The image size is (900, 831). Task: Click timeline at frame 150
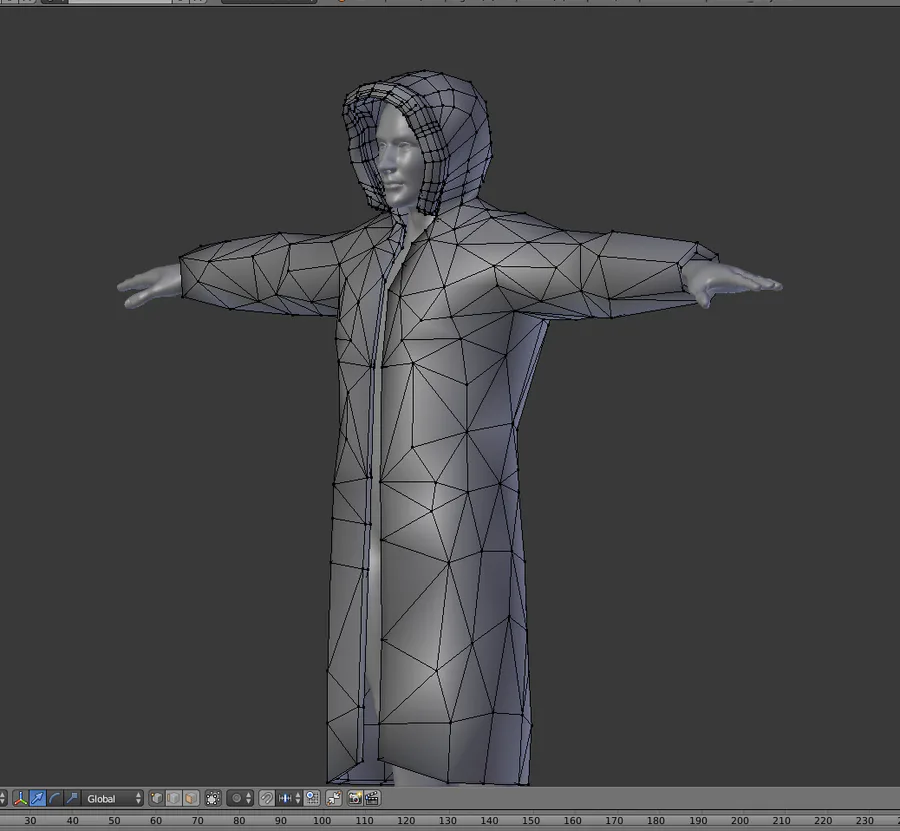pyautogui.click(x=531, y=821)
